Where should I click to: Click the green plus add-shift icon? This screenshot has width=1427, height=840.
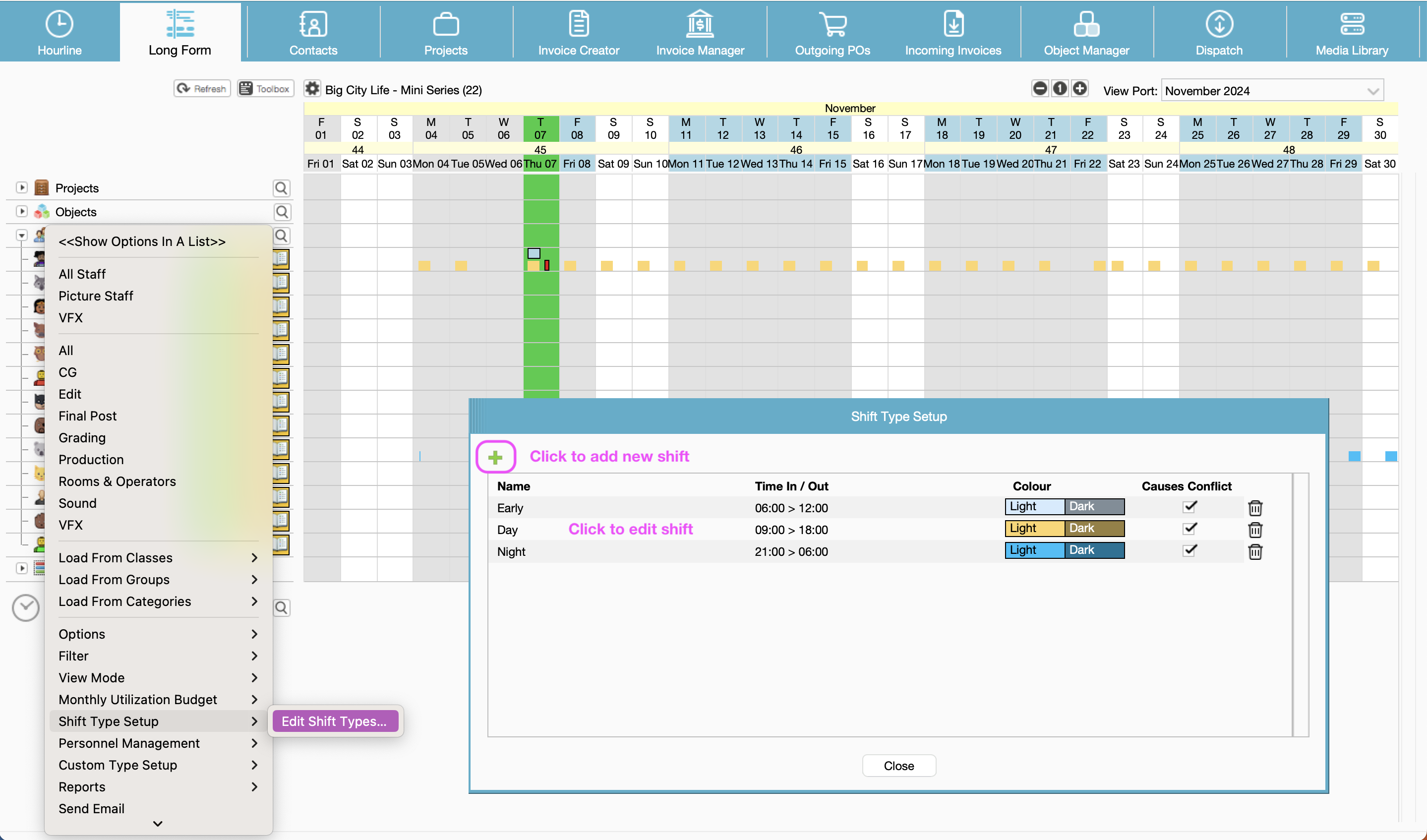[495, 457]
